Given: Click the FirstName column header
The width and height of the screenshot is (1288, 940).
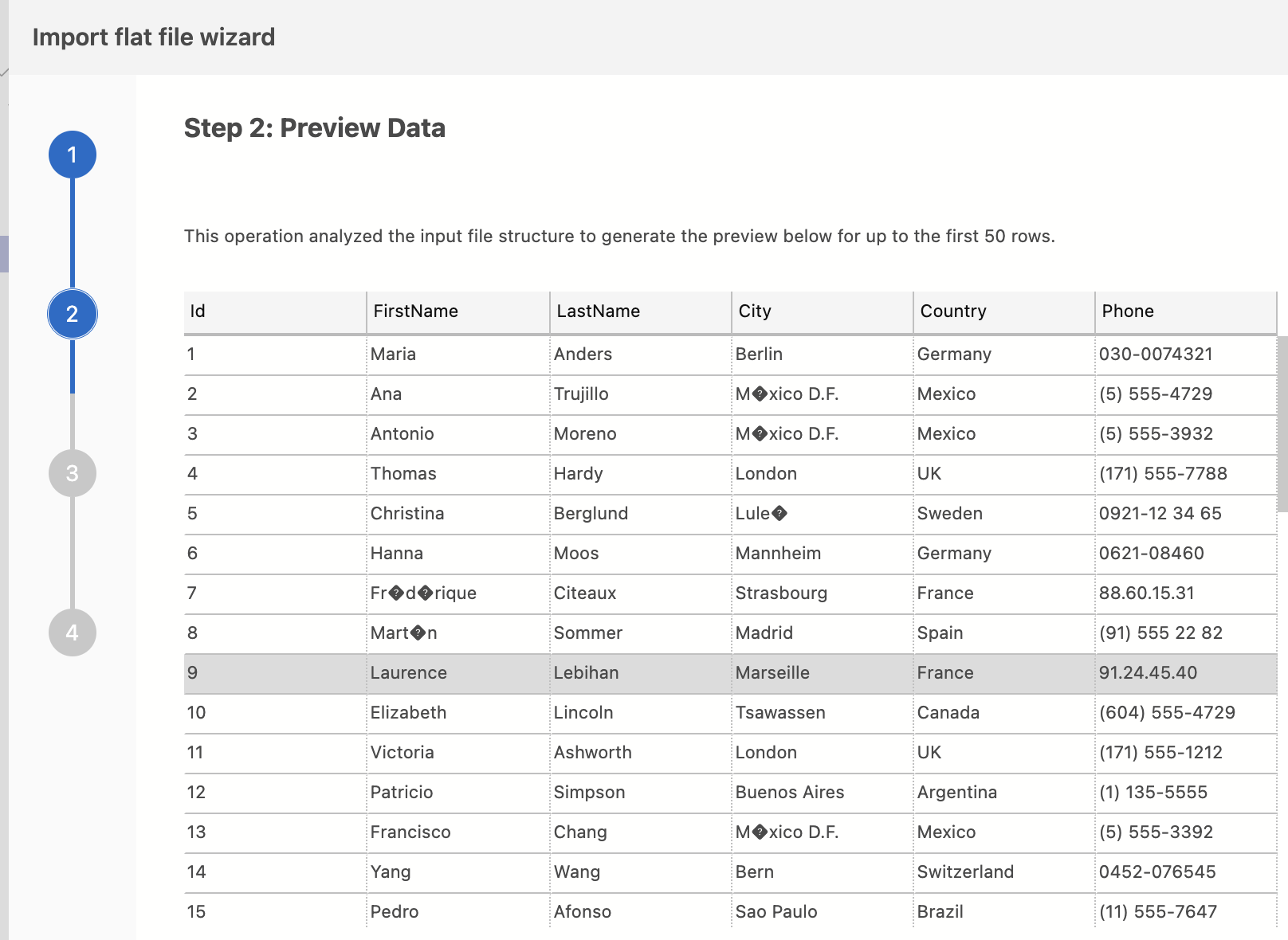Looking at the screenshot, I should (x=458, y=311).
